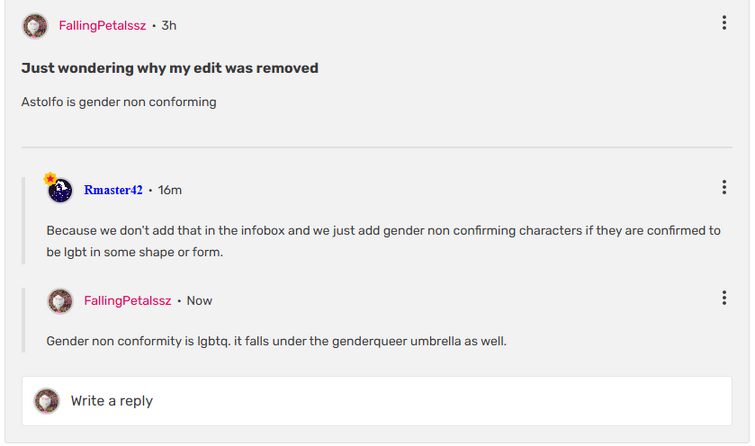Open the original post's three-dot options menu
The width and height of the screenshot is (755, 446).
click(x=724, y=23)
